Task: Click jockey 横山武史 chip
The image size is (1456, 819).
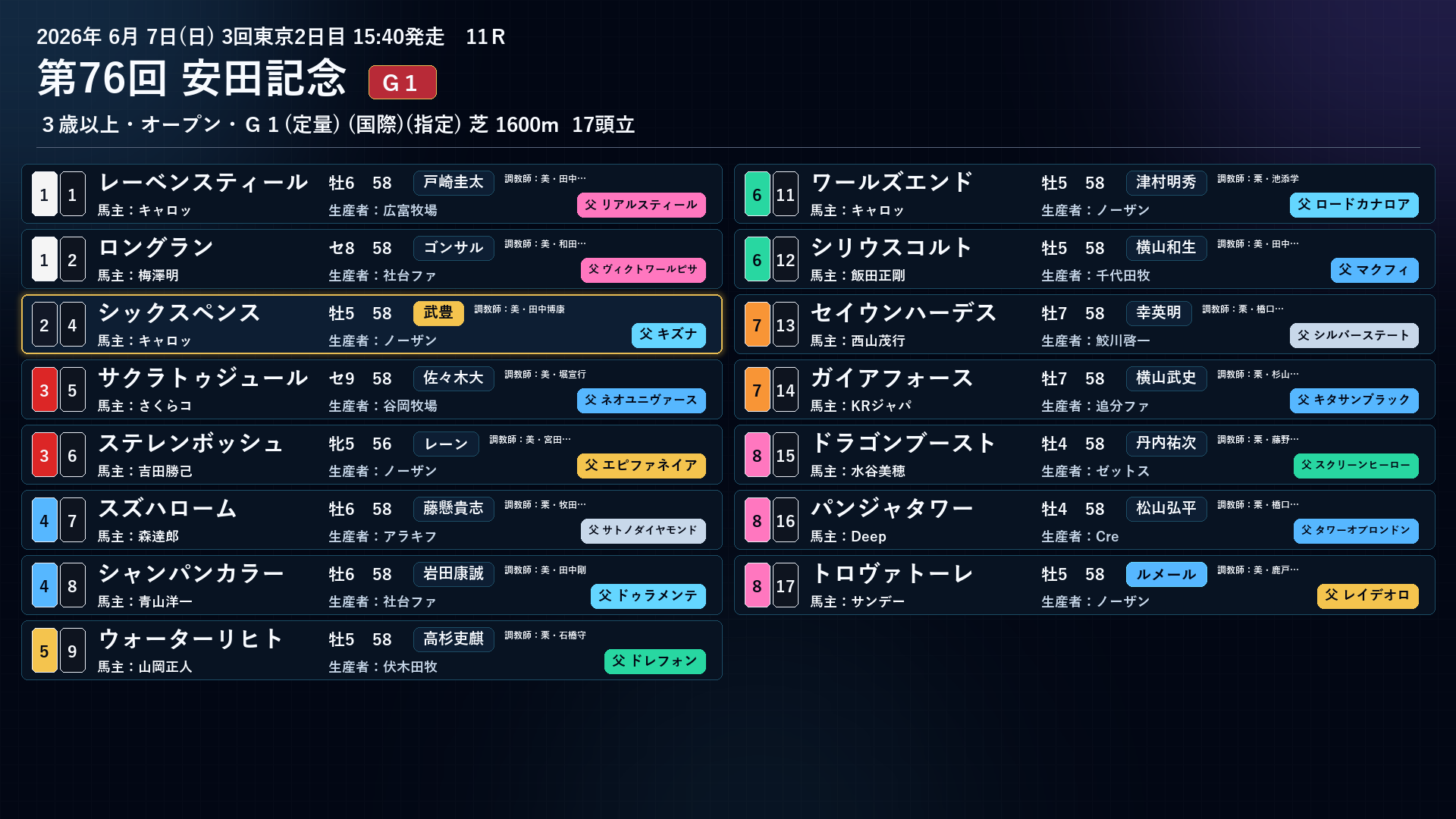Action: 1166,378
